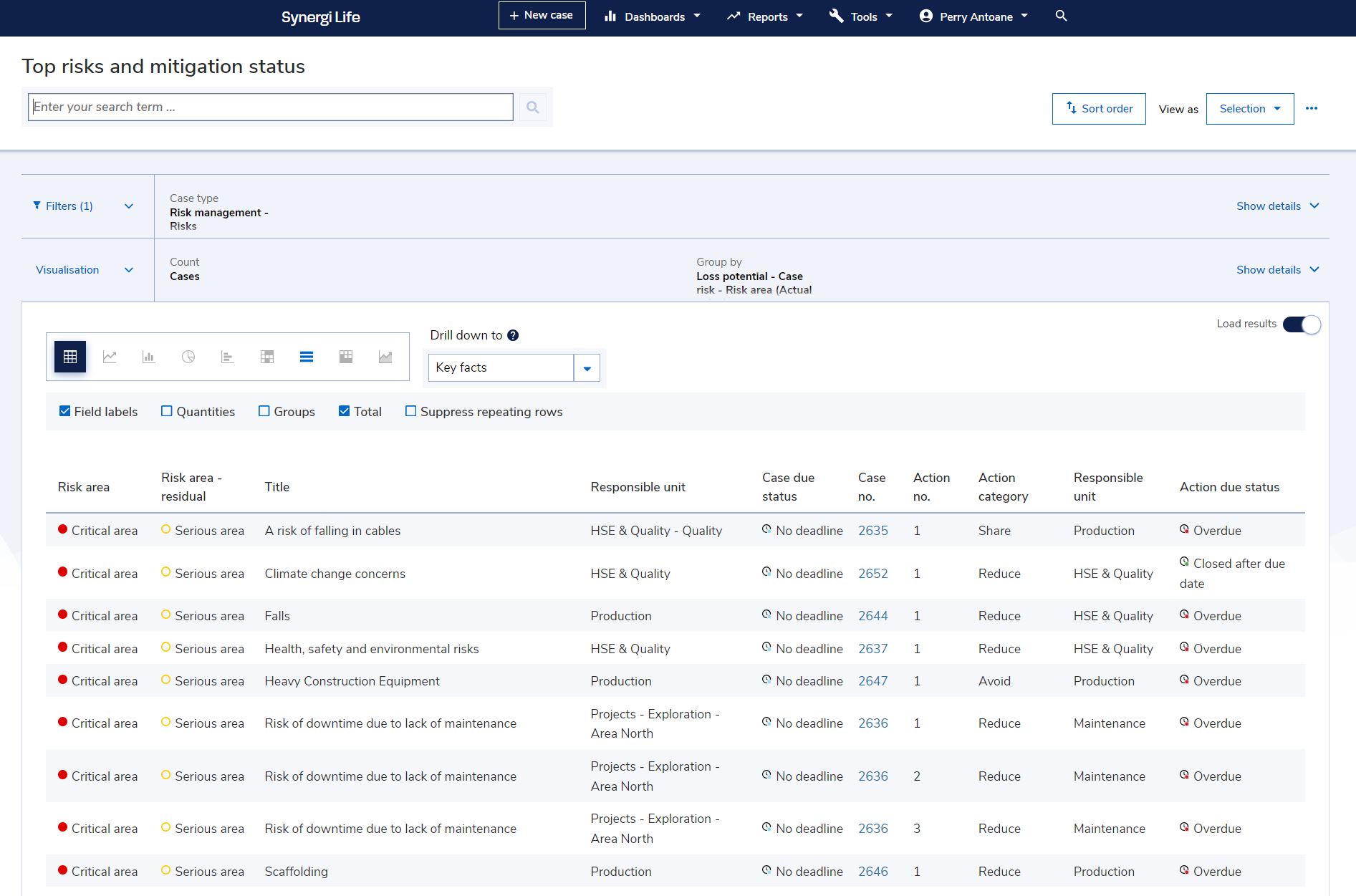Viewport: 1356px width, 896px height.
Task: Open the Key facts drill down dropdown
Action: tap(587, 367)
